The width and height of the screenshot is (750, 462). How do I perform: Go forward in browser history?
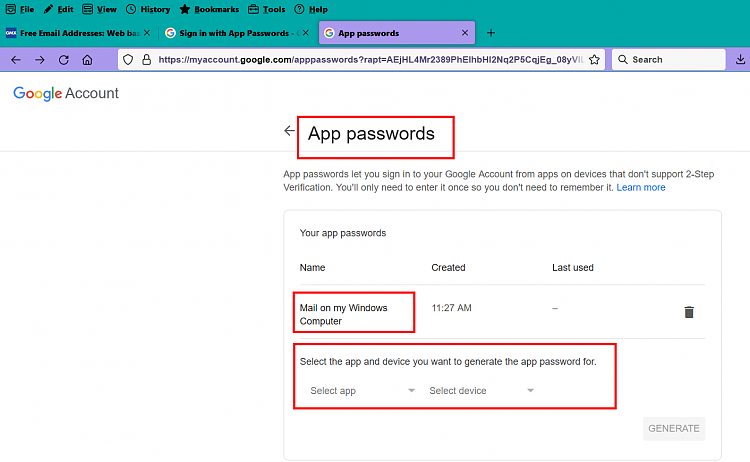(40, 60)
